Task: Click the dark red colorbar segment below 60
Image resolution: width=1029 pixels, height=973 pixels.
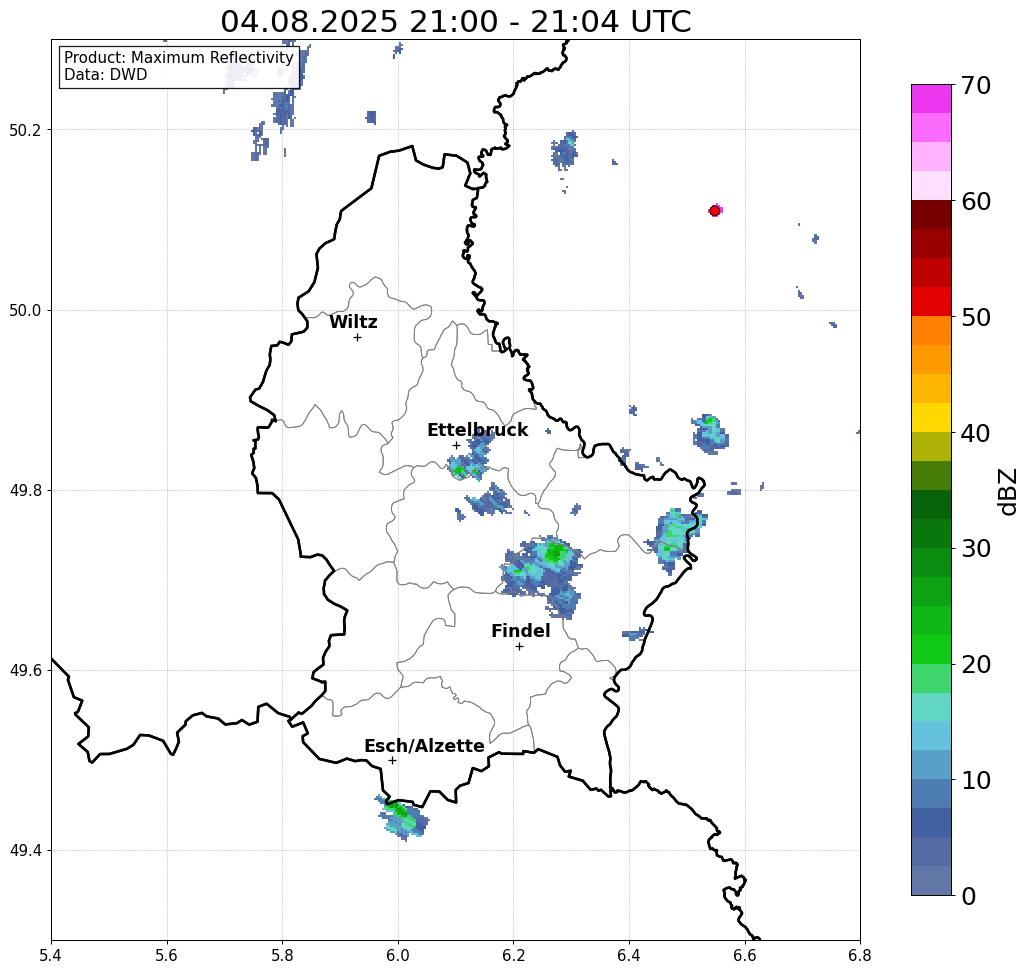Action: pos(931,215)
